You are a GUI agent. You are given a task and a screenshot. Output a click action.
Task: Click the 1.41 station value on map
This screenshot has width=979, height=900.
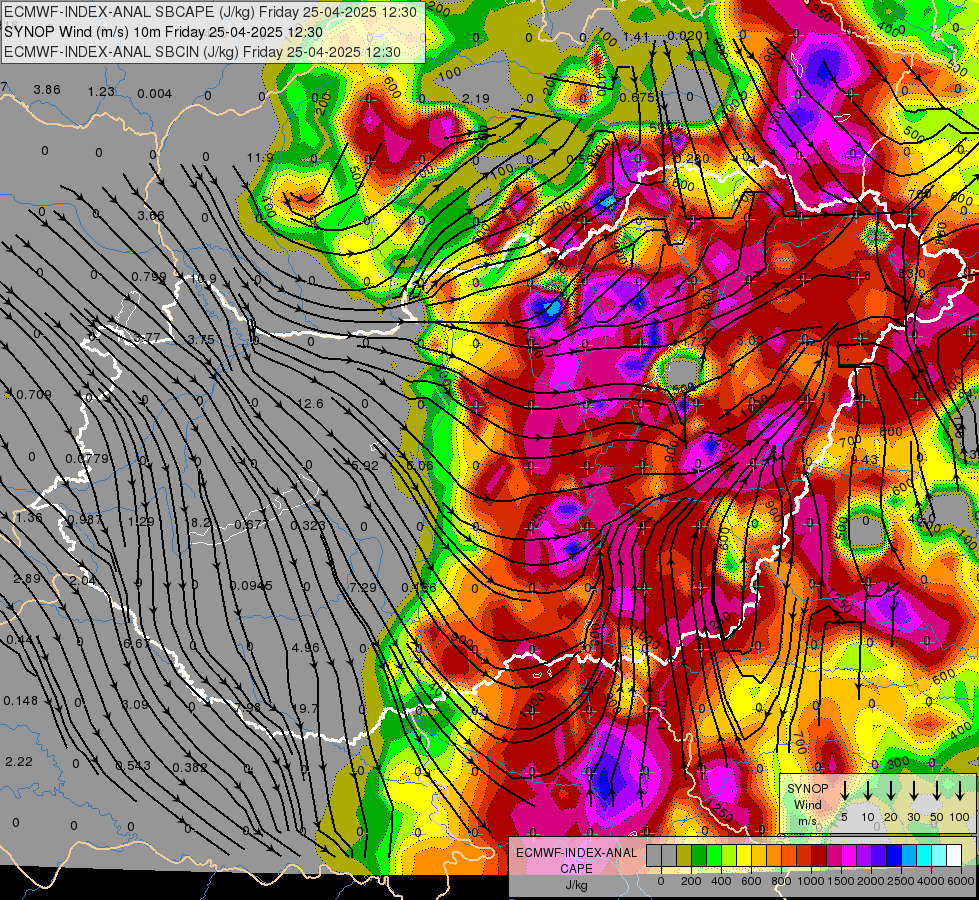click(x=636, y=37)
